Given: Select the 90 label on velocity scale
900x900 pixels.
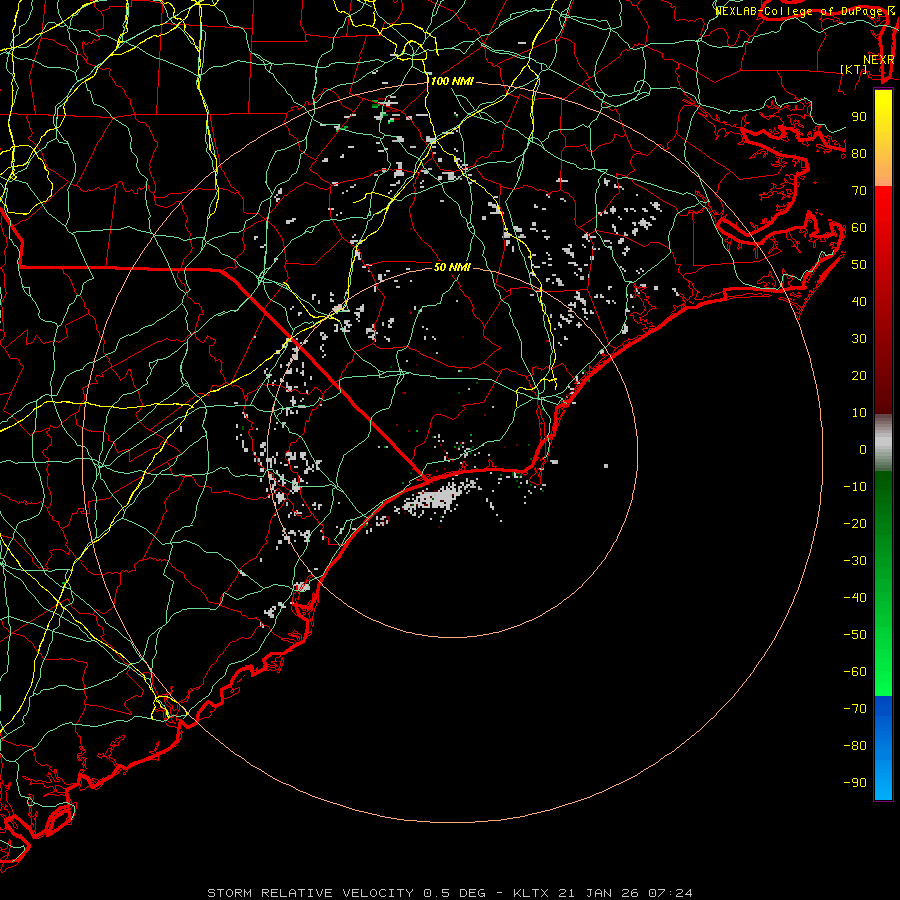Looking at the screenshot, I should [x=859, y=117].
